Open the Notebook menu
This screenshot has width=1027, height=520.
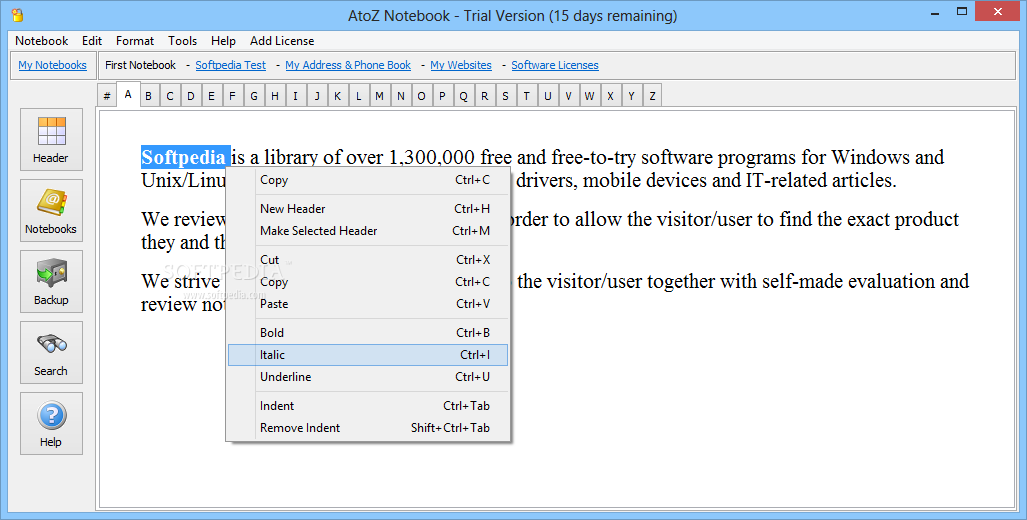[x=41, y=41]
